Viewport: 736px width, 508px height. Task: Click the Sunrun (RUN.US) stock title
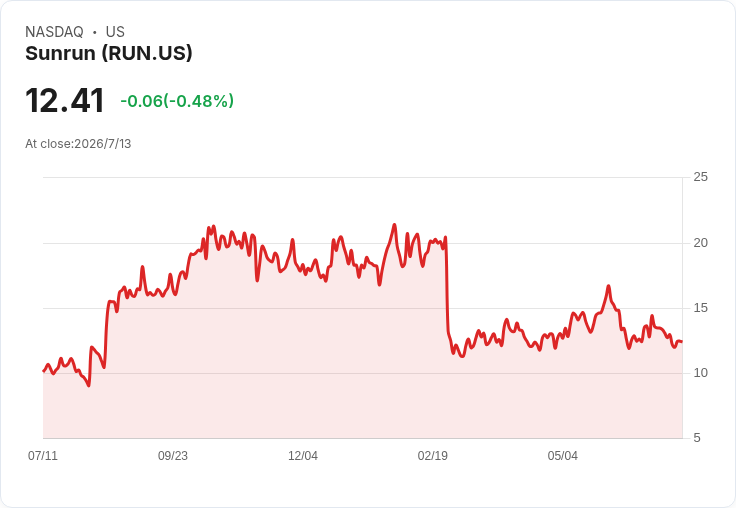108,53
